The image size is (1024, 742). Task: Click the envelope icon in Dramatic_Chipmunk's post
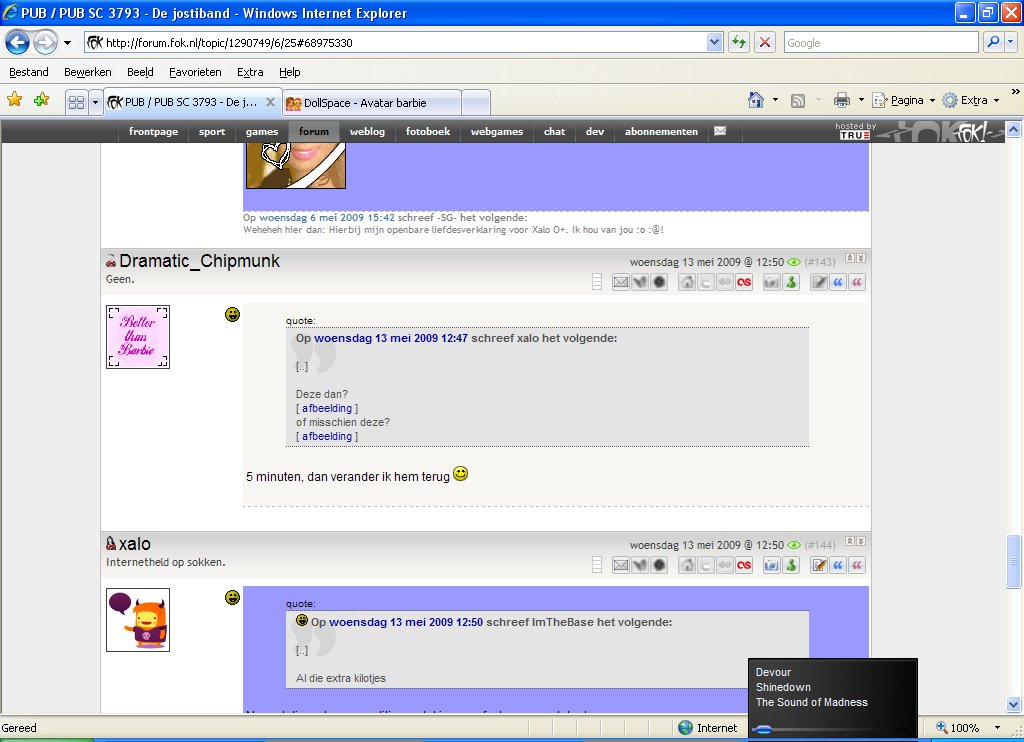click(620, 282)
